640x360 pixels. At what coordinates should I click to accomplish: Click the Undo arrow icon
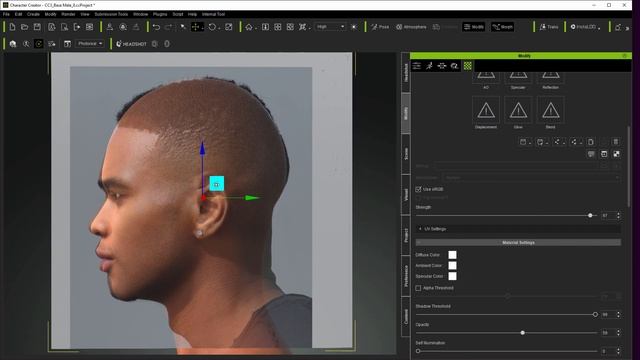pyautogui.click(x=156, y=27)
